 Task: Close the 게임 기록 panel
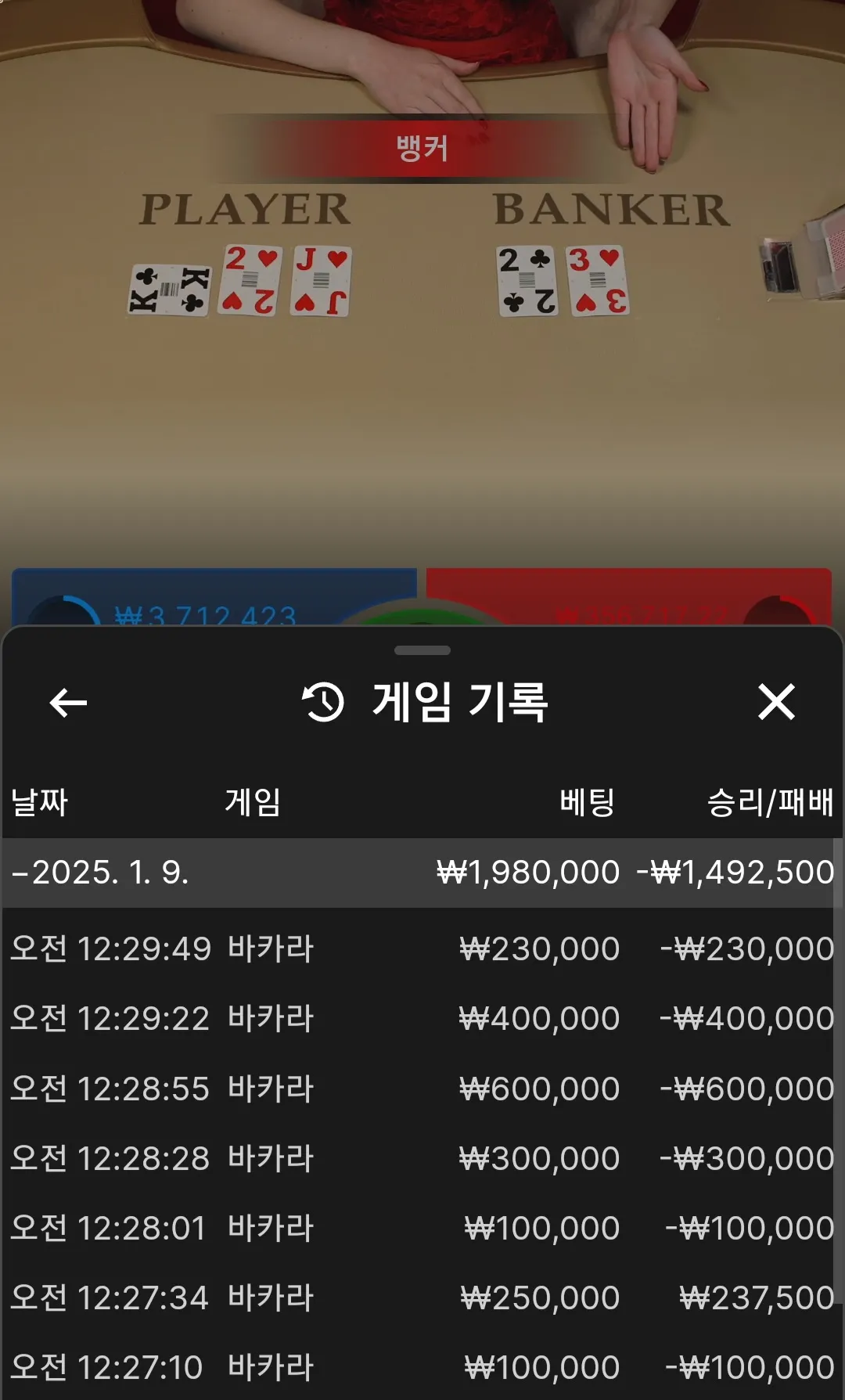[776, 701]
